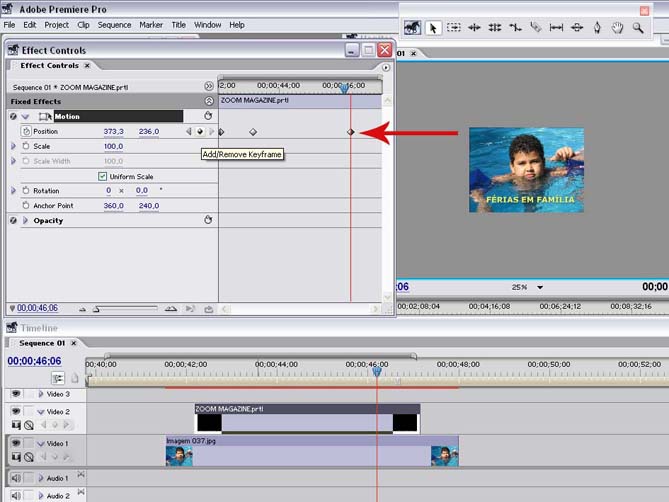This screenshot has height=502, width=669.
Task: Expand the Opacity effect properties
Action: [25, 221]
